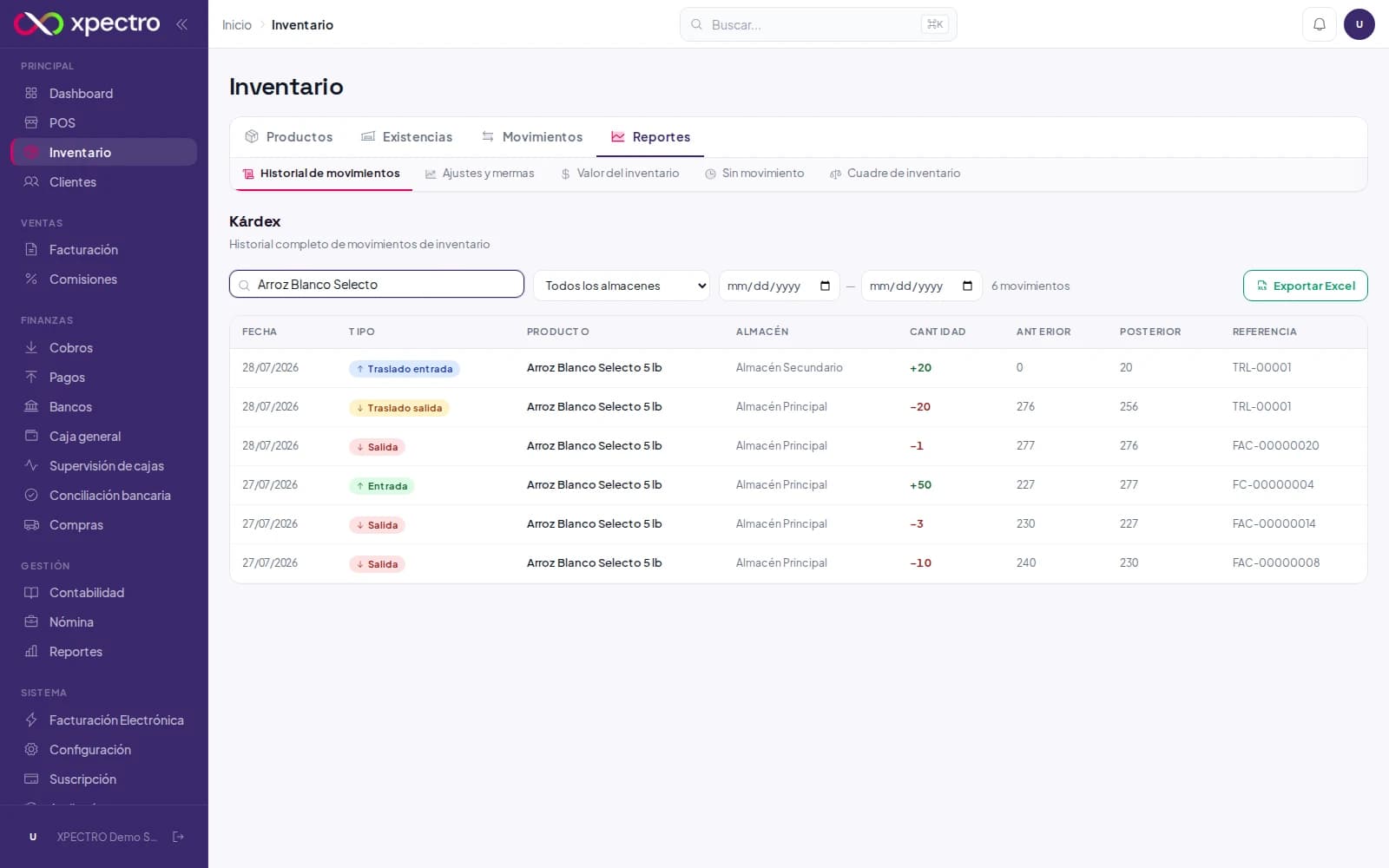Click reference FAC-00000014
The width and height of the screenshot is (1389, 868).
tap(1274, 523)
